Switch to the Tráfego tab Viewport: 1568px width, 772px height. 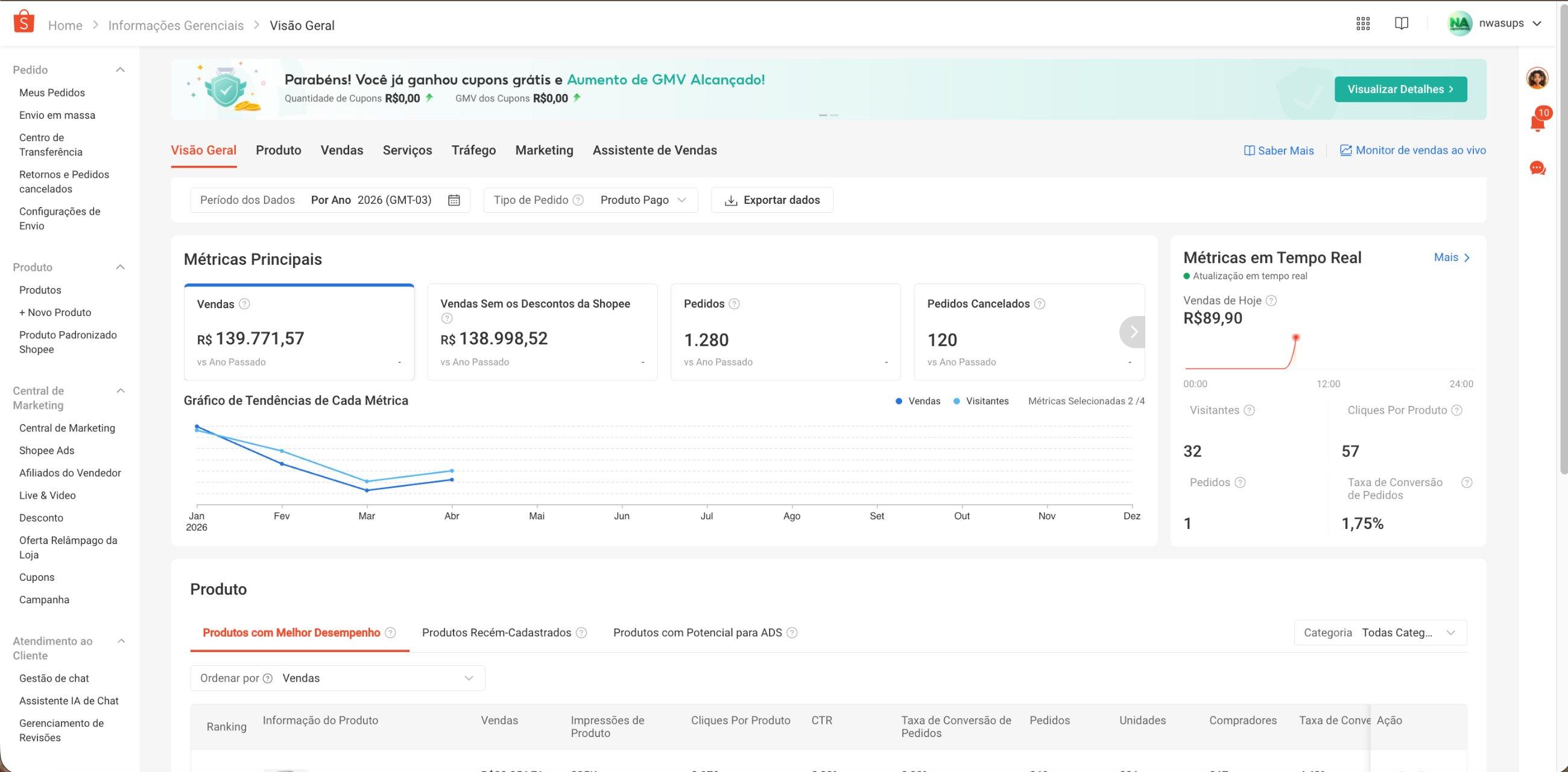coord(473,150)
